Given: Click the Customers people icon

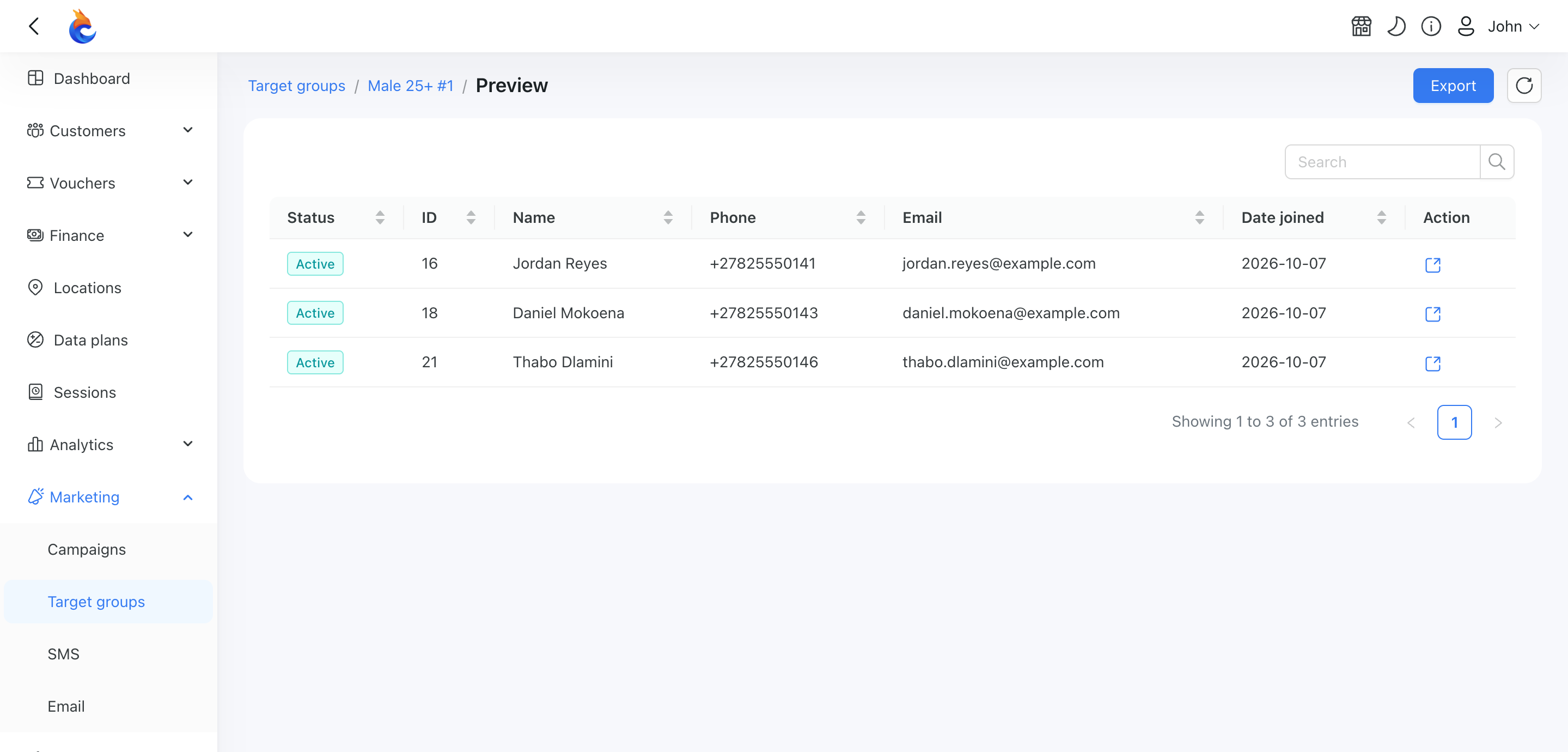Looking at the screenshot, I should [35, 130].
